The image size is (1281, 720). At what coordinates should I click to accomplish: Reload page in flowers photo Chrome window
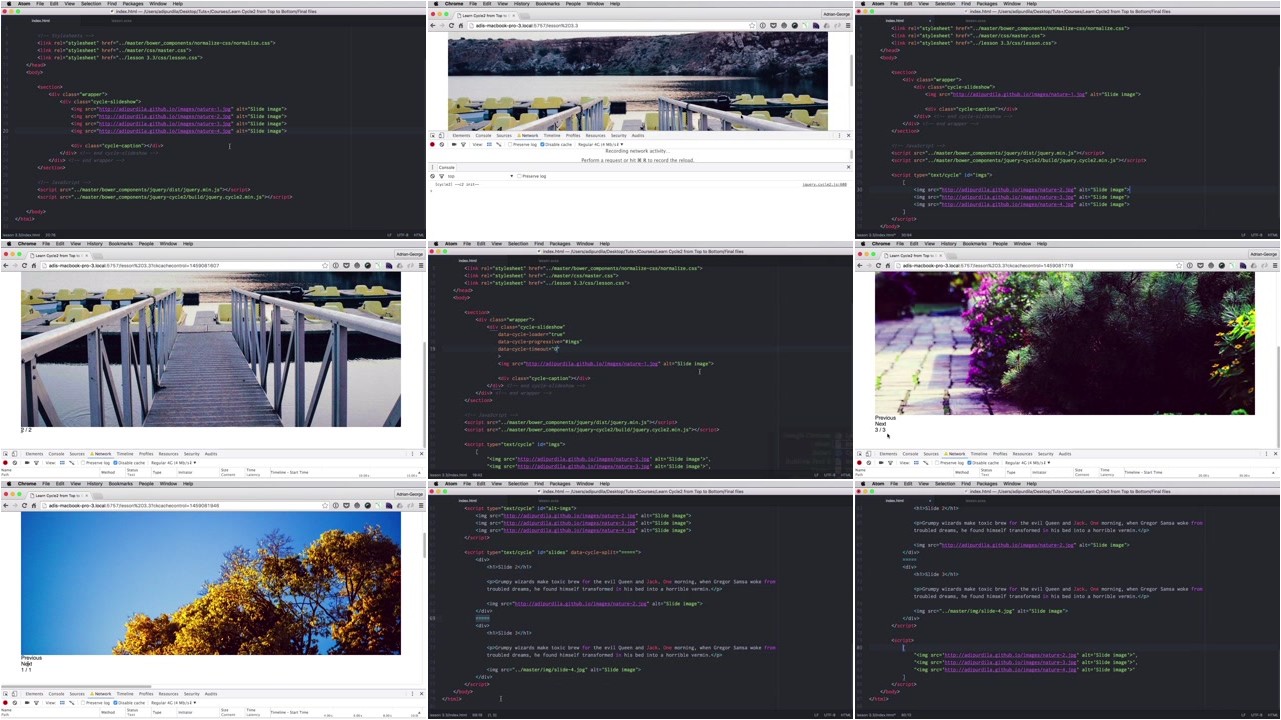coord(878,265)
